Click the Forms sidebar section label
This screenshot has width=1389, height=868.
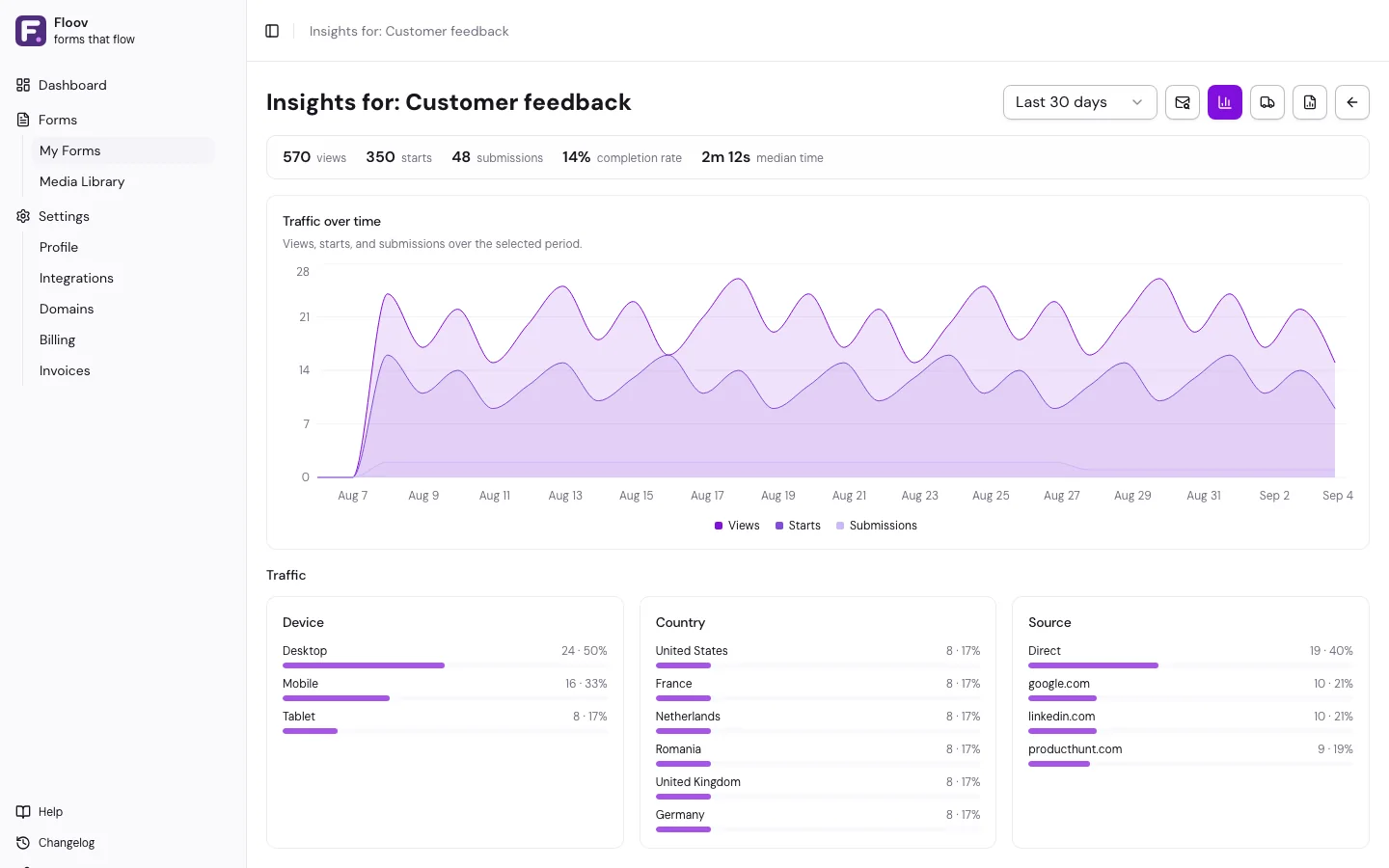coord(58,120)
